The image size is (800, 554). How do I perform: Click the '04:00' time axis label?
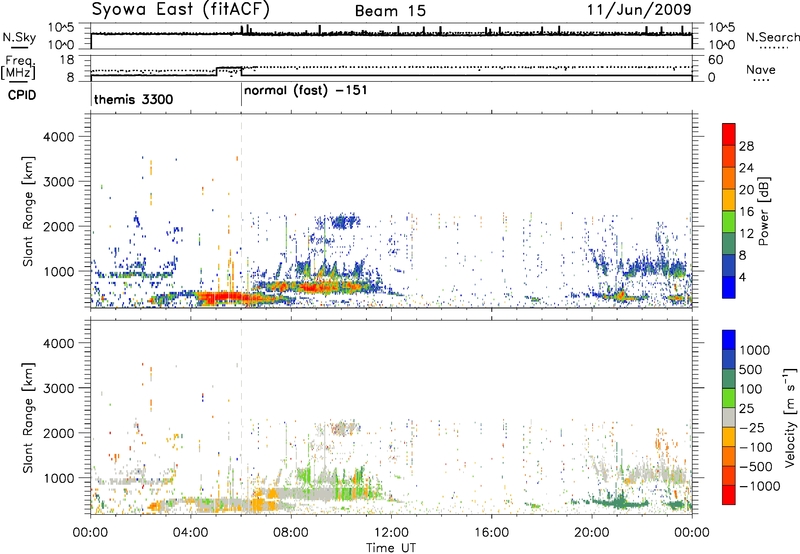click(190, 533)
